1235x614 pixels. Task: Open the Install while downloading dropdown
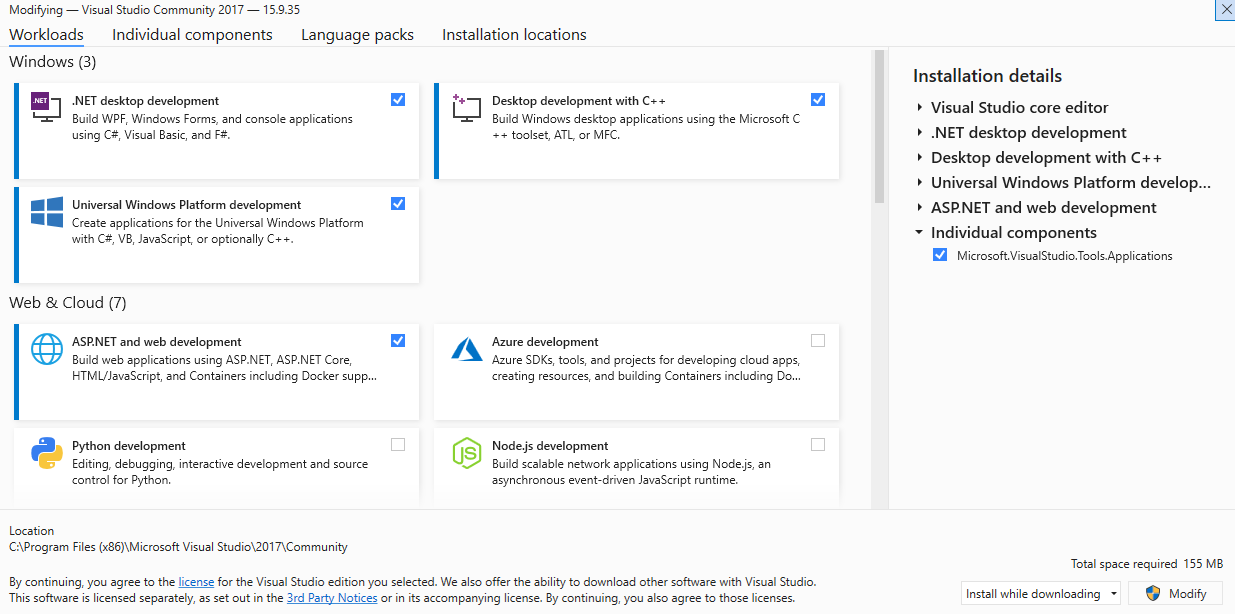click(x=1042, y=593)
